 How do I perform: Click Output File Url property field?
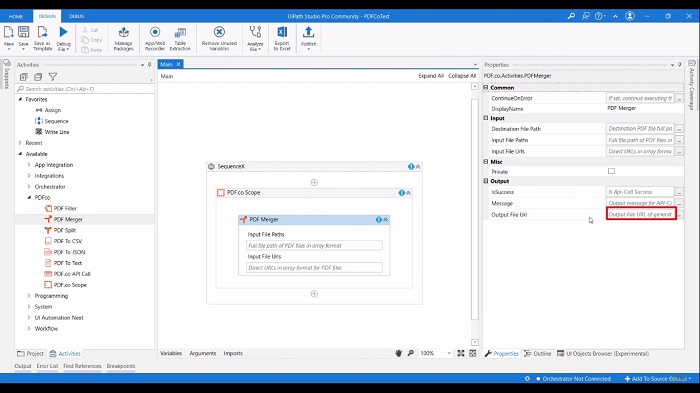coord(641,214)
